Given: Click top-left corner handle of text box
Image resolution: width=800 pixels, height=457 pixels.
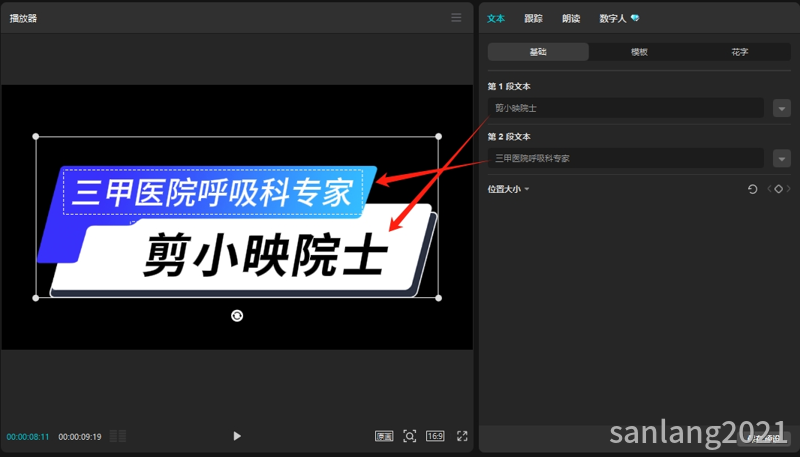Looking at the screenshot, I should click(x=36, y=136).
